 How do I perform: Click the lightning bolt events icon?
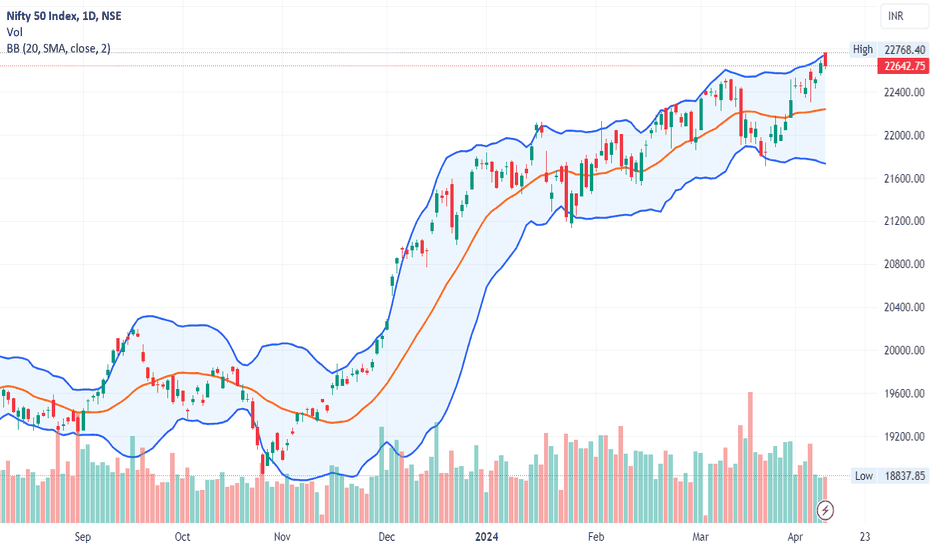click(825, 510)
